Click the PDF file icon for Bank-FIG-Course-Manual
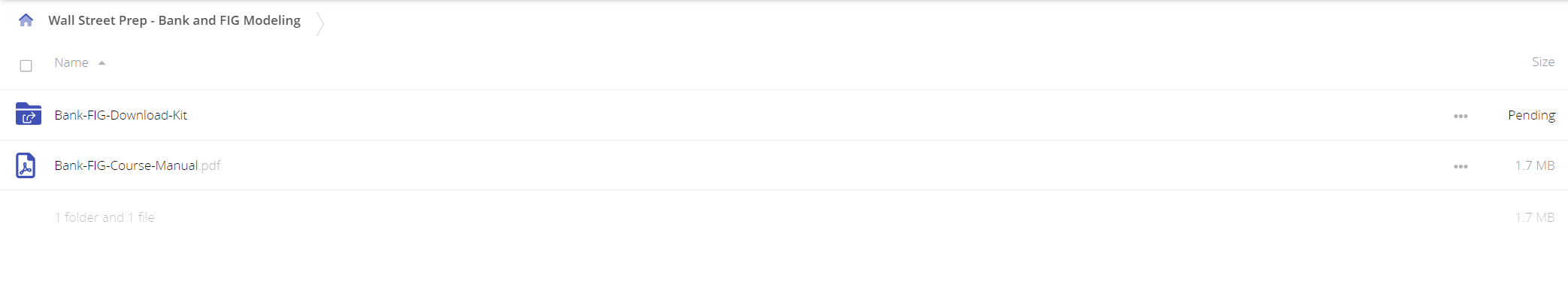This screenshot has height=285, width=1568. 26,165
